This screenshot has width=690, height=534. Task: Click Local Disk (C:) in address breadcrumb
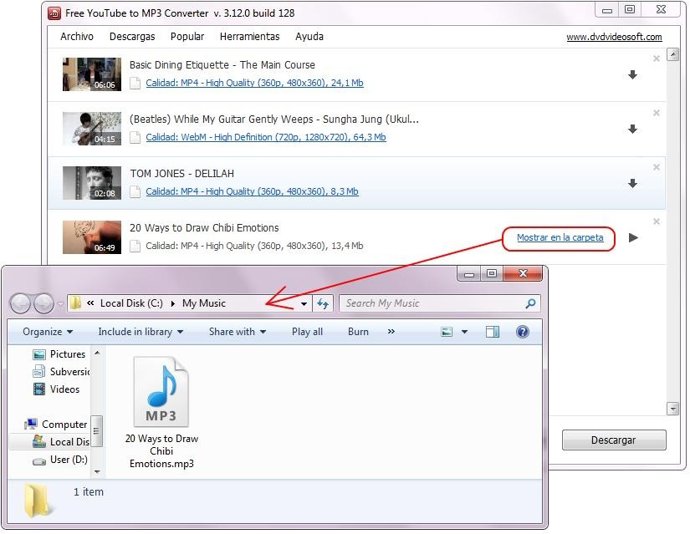(132, 303)
